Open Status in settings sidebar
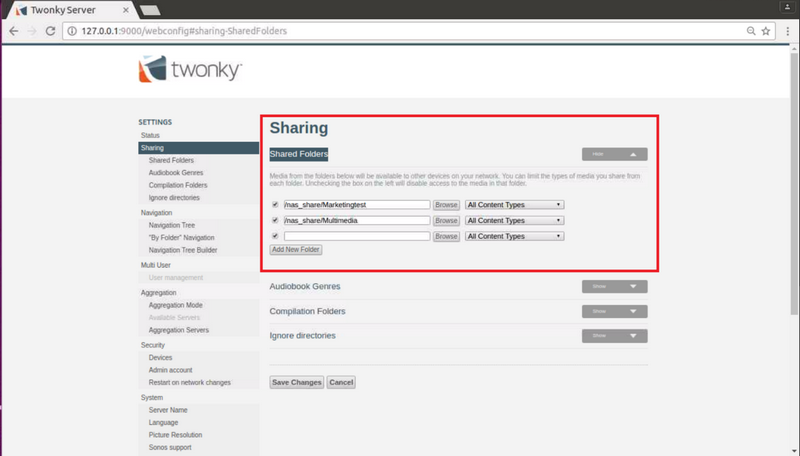The width and height of the screenshot is (800, 456). (x=151, y=135)
